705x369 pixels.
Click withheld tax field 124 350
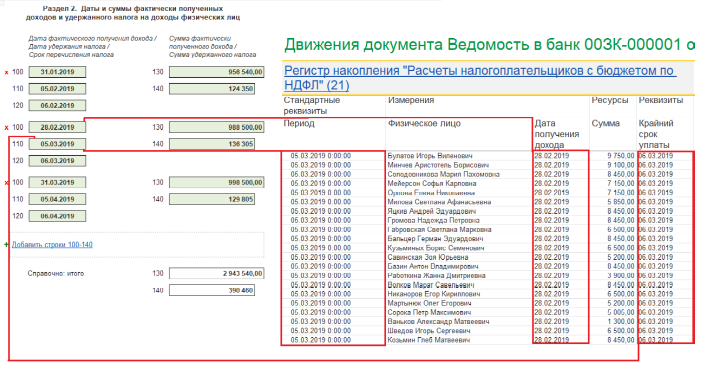point(212,89)
